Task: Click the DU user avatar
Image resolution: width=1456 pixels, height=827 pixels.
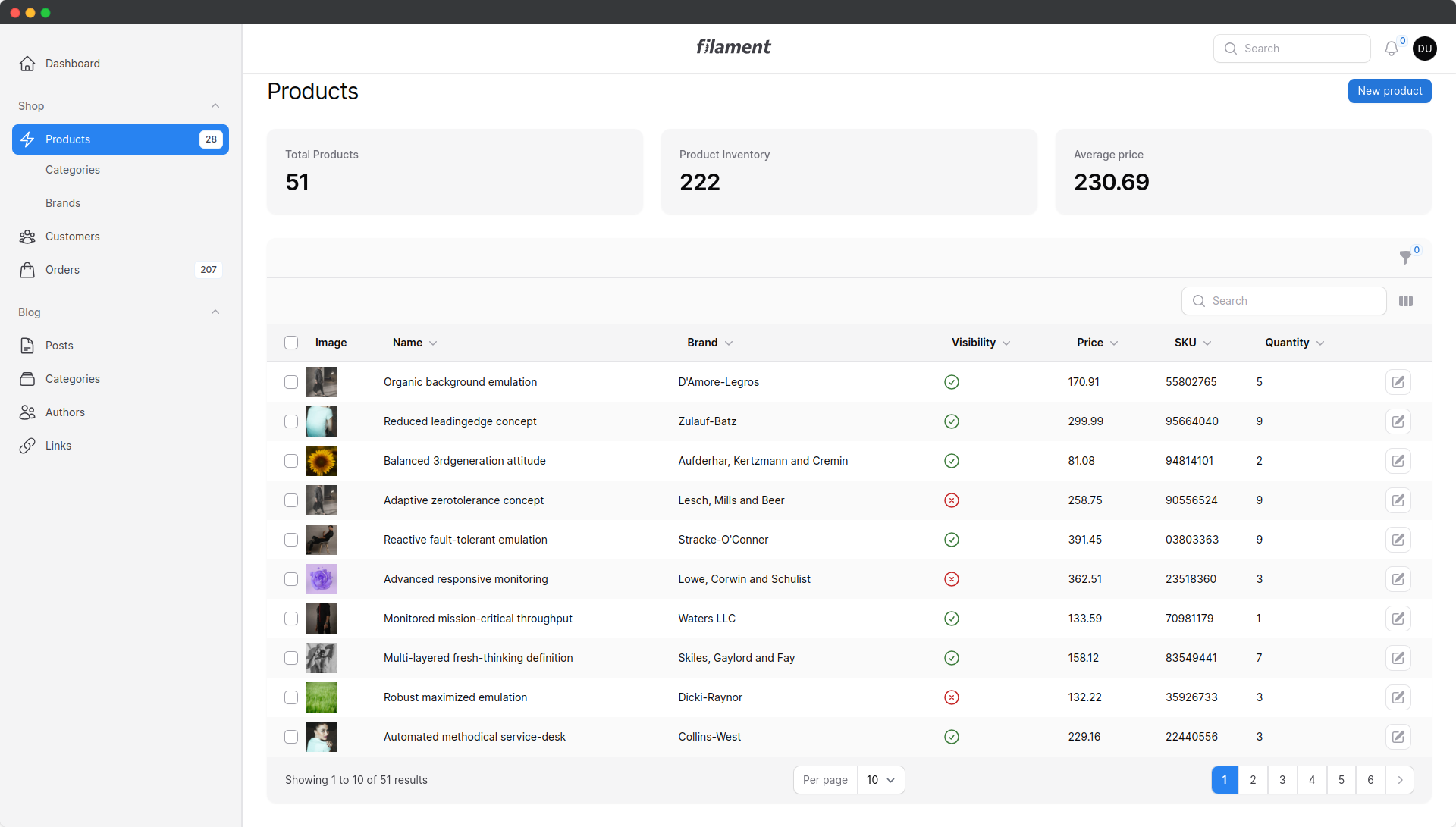Action: coord(1424,49)
